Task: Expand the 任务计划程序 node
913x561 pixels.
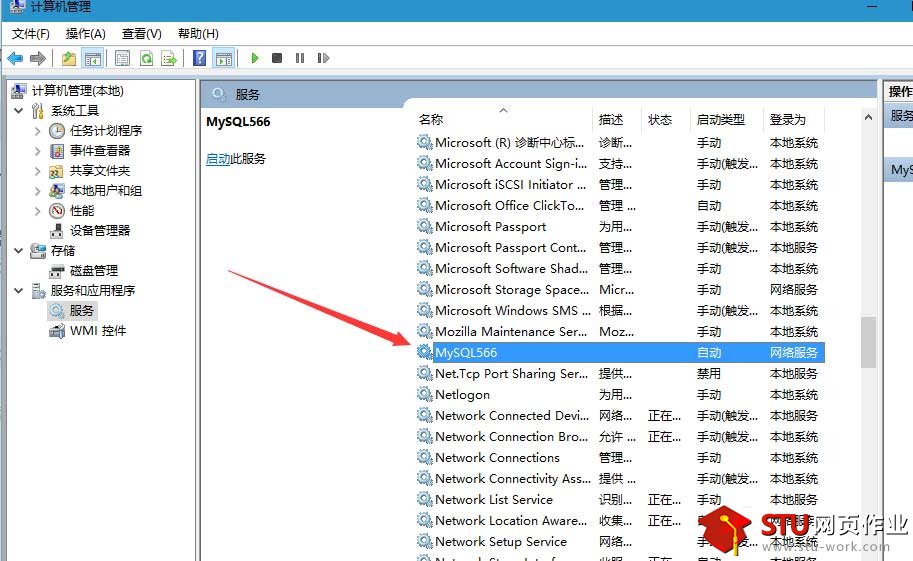Action: point(38,130)
